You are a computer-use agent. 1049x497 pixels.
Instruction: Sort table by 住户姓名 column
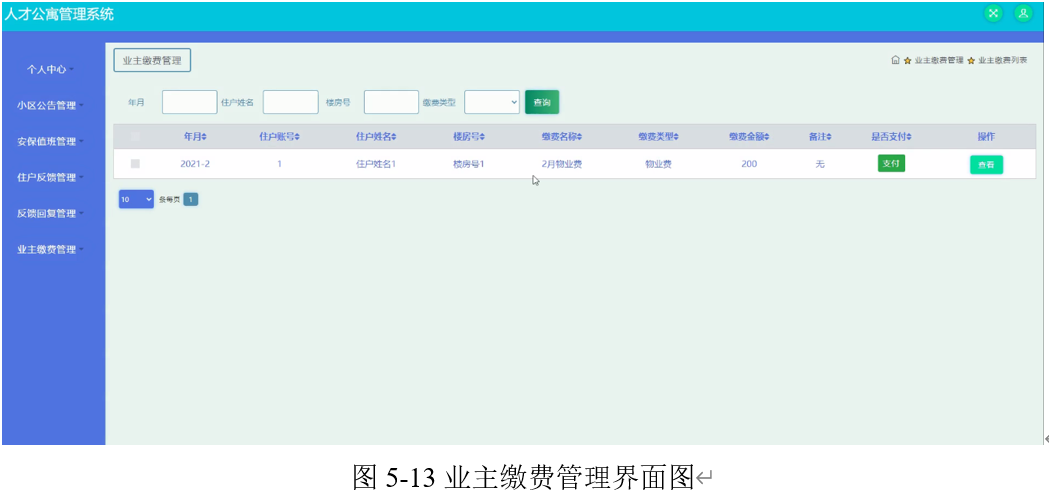[x=376, y=136]
